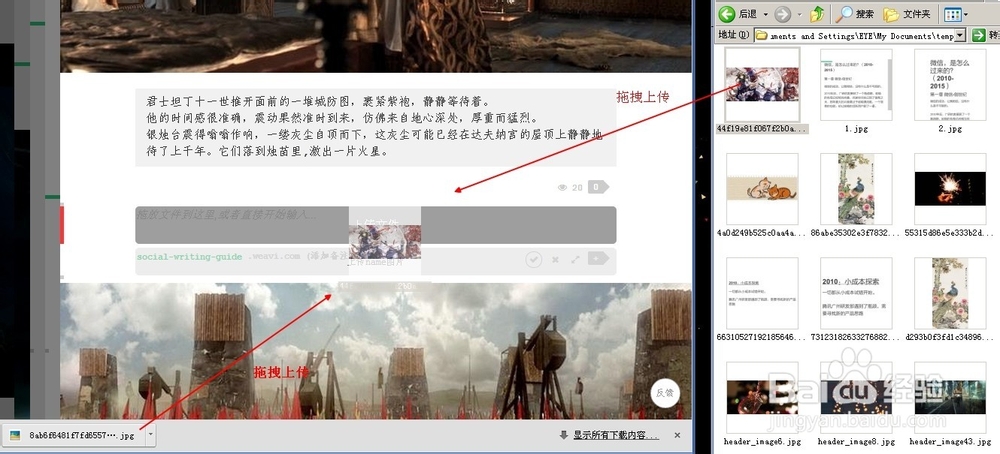This screenshot has height=454, width=1000.
Task: Select the 55315d86e5e333b2d sparkler image
Action: coord(950,189)
